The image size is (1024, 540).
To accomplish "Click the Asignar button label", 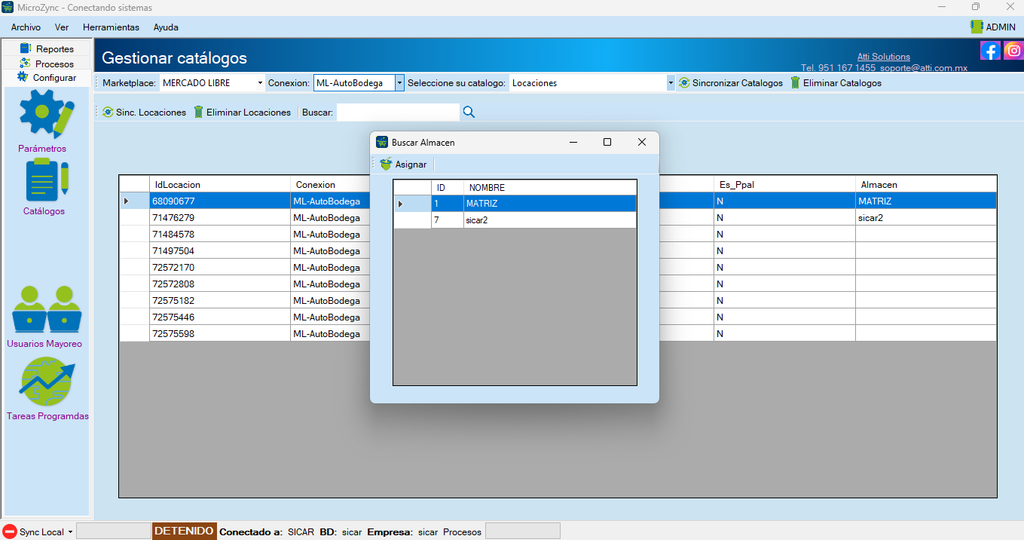I will (x=411, y=165).
